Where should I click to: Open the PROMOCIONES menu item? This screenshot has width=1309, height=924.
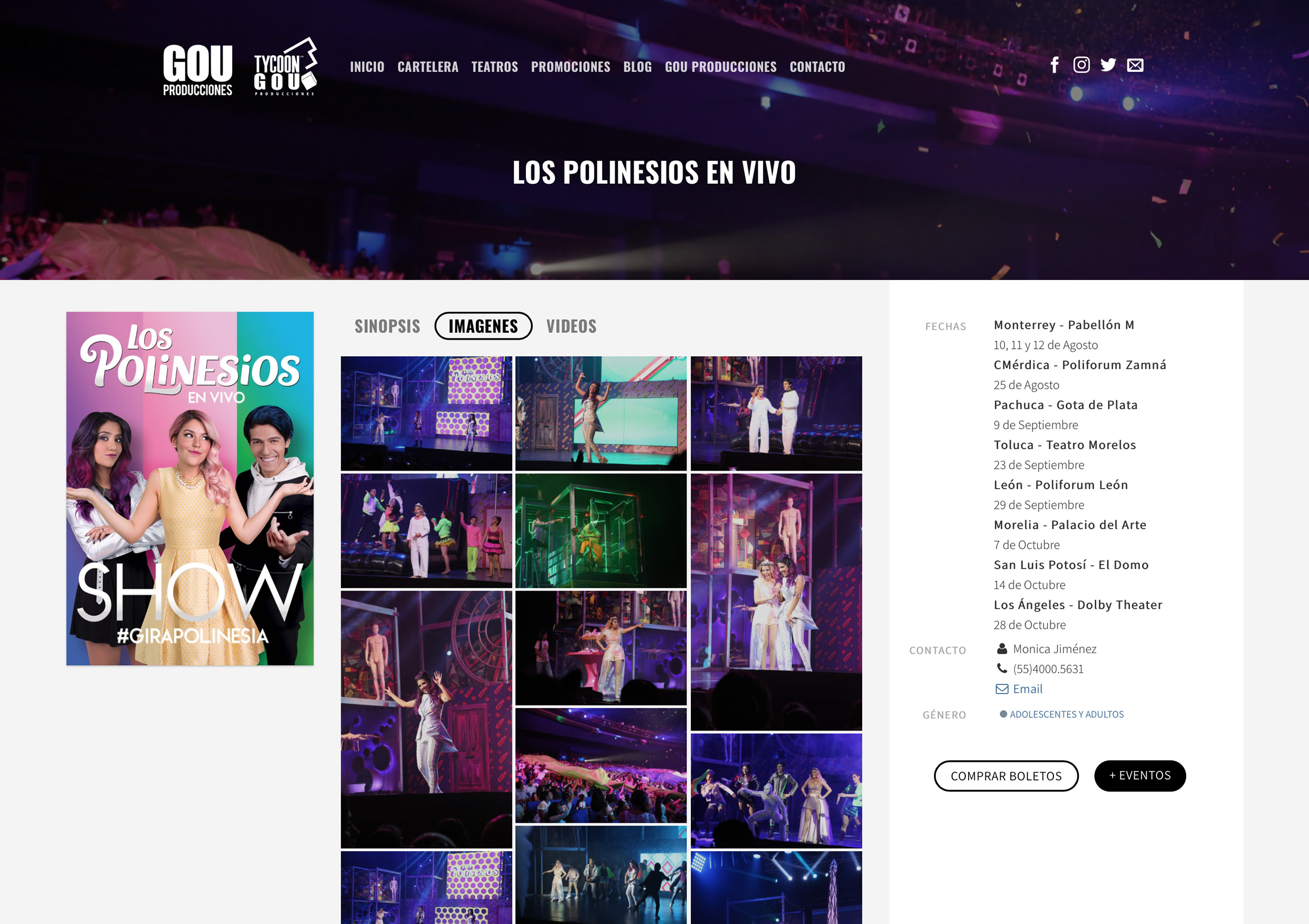(x=571, y=67)
